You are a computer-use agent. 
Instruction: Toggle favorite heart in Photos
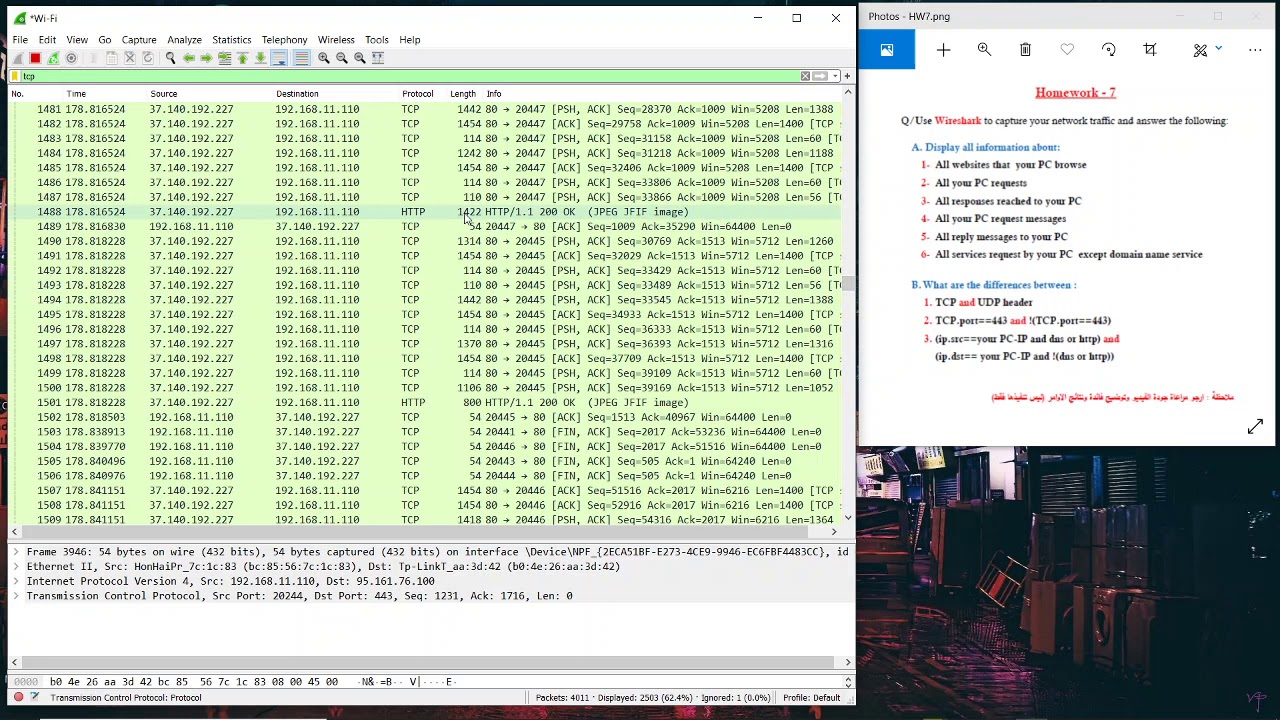pyautogui.click(x=1067, y=50)
